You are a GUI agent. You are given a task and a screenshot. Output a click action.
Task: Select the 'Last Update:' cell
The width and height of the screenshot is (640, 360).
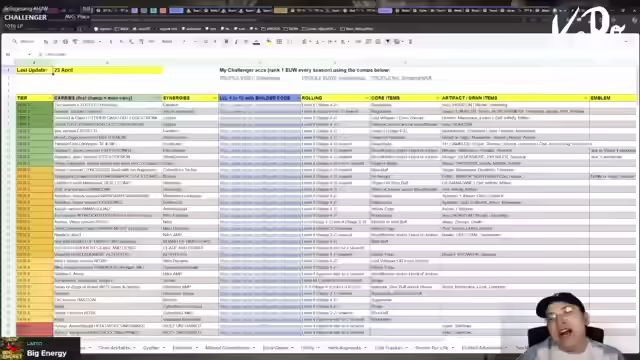click(34, 70)
